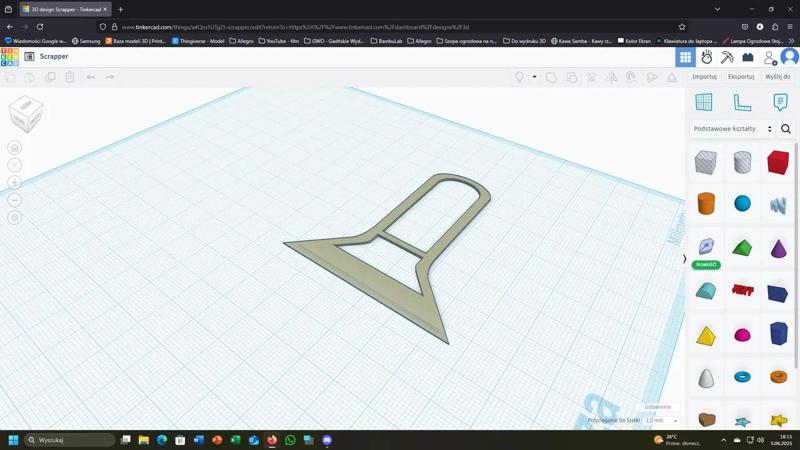Click the Tinkercad logo
This screenshot has height=450, width=800.
tap(10, 57)
